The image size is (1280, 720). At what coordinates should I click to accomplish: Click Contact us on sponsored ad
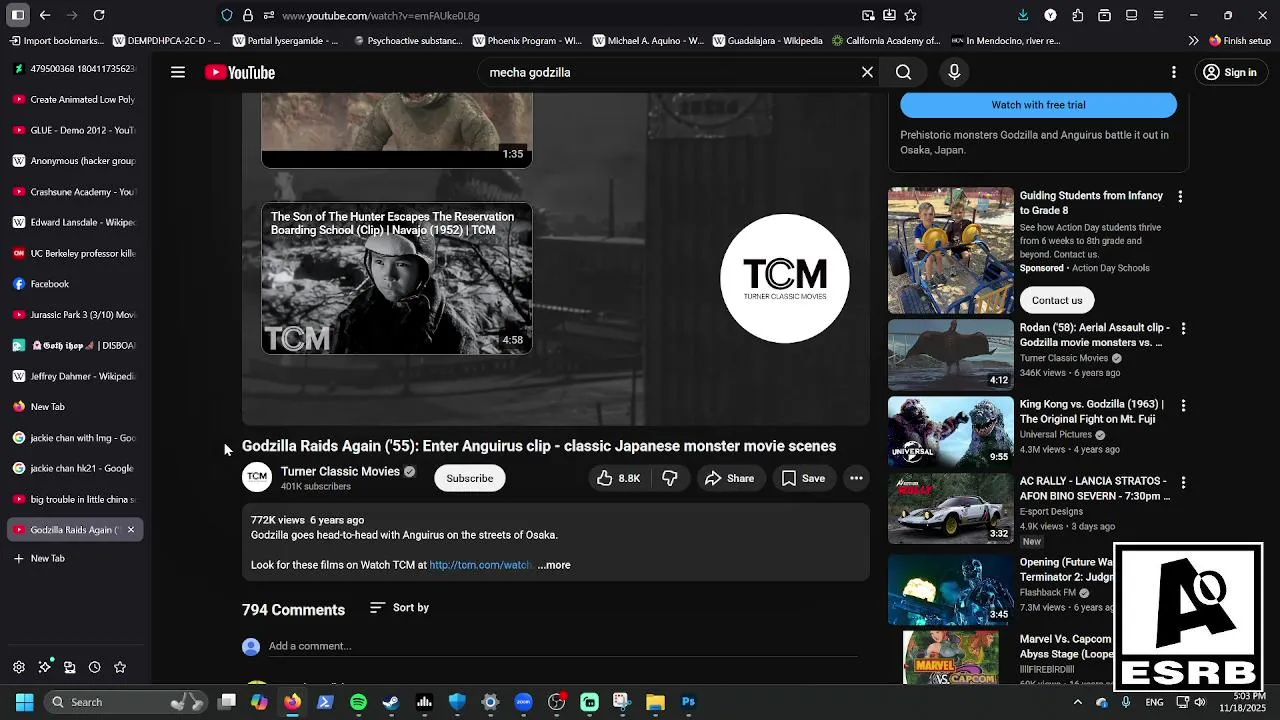pos(1057,300)
